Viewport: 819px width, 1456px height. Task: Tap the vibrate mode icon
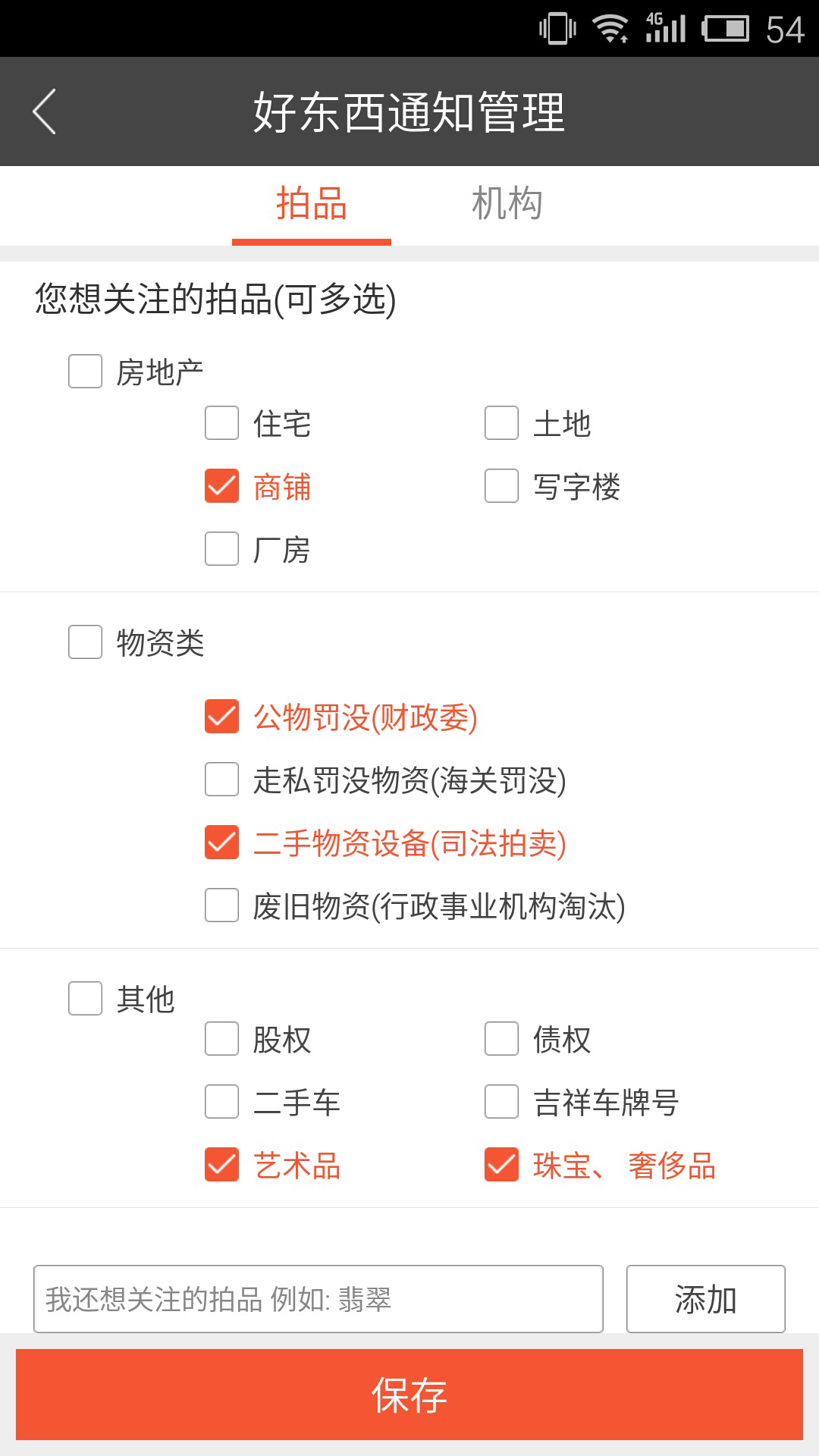pos(557,29)
